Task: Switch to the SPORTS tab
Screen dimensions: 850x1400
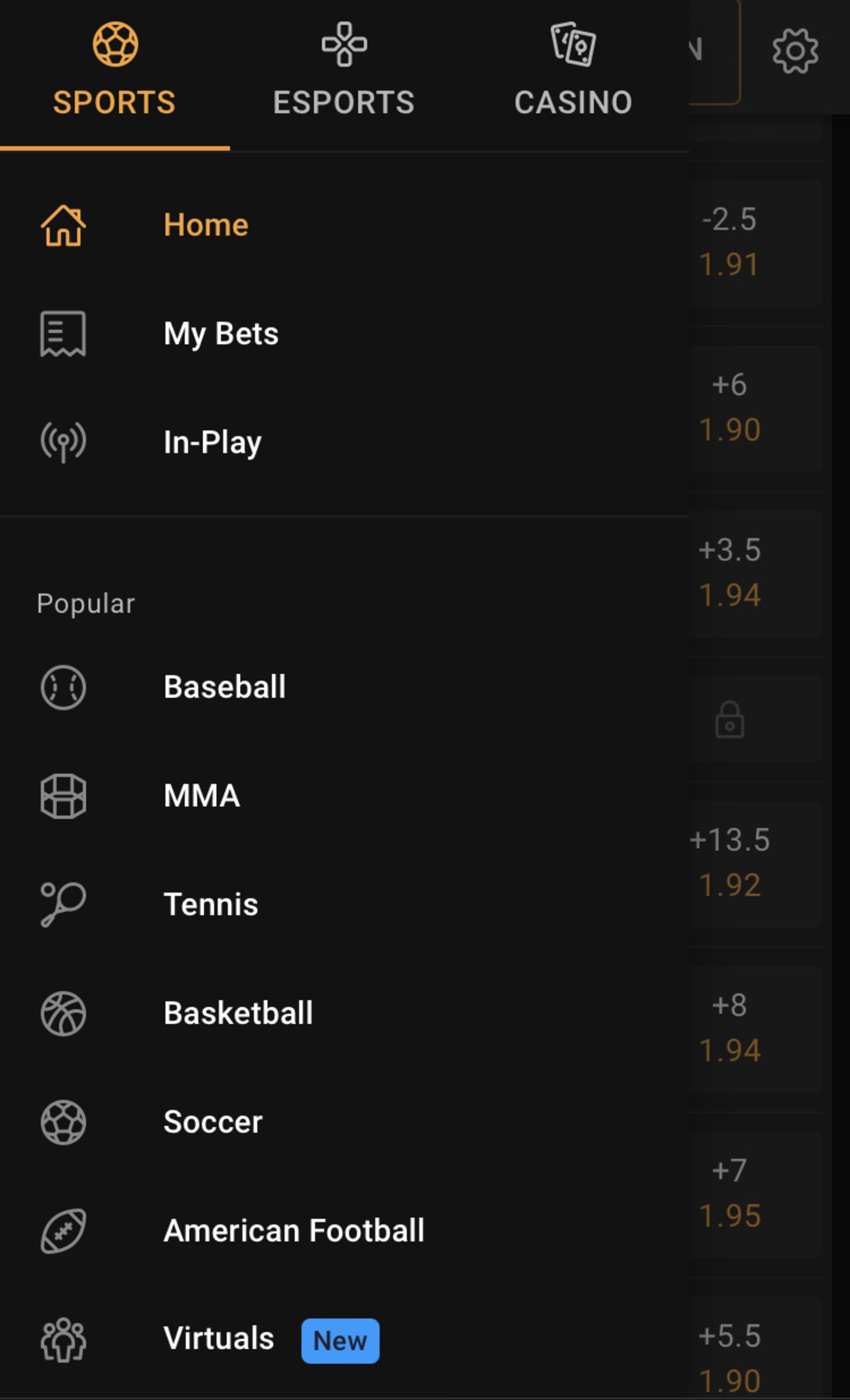Action: coord(115,71)
